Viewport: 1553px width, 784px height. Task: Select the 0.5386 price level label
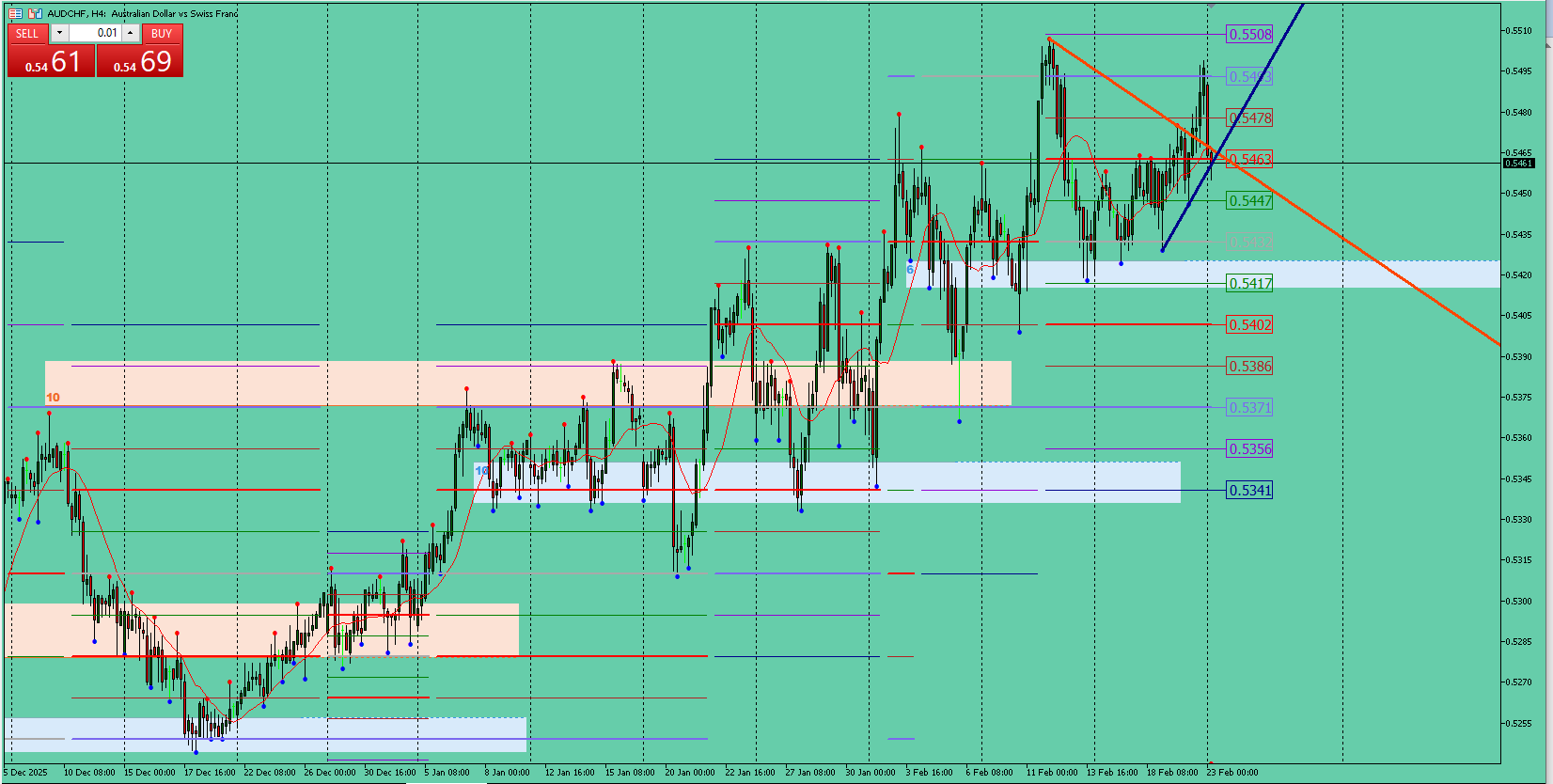(x=1249, y=367)
